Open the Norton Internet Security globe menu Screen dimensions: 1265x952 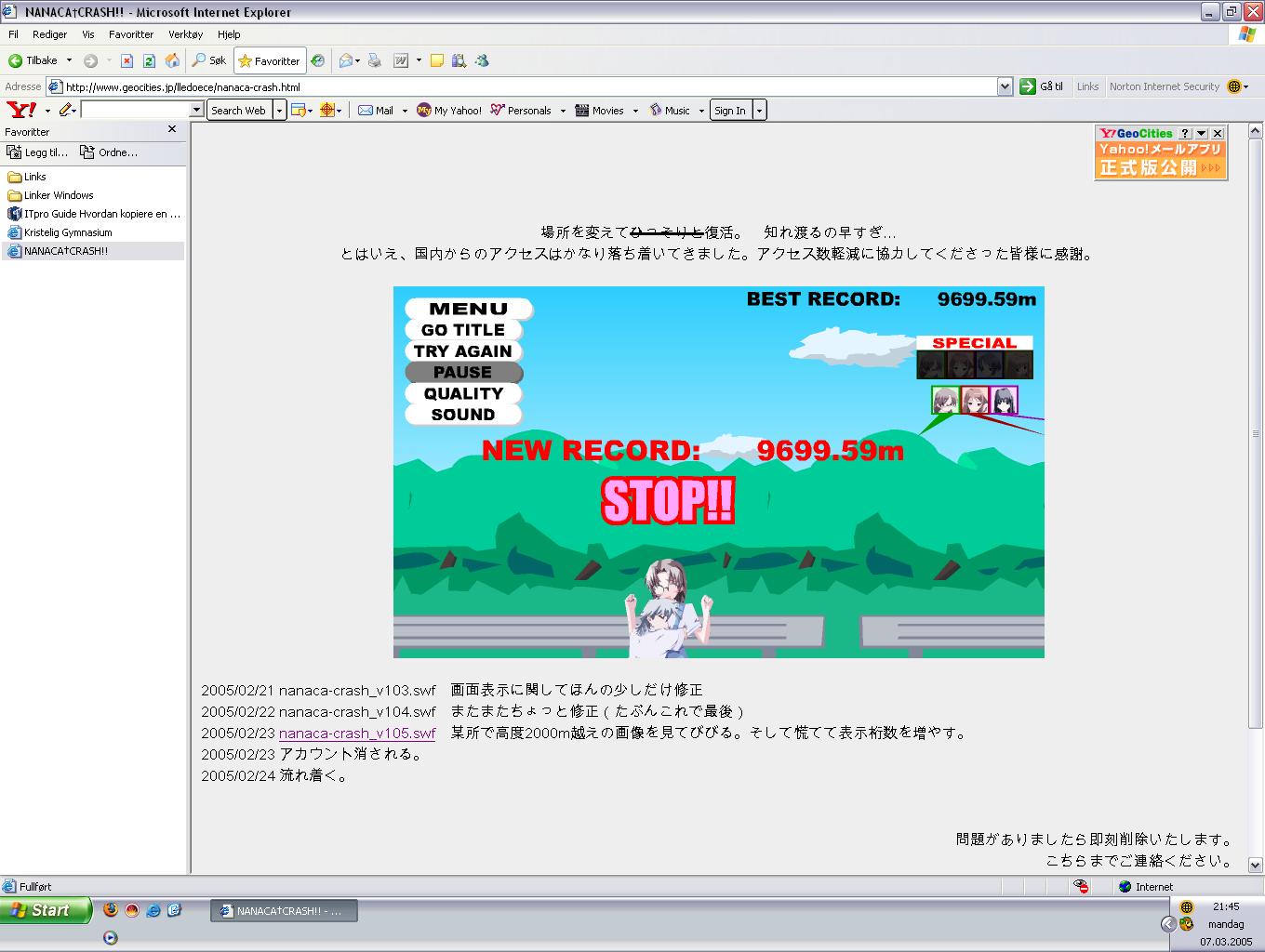click(1238, 86)
